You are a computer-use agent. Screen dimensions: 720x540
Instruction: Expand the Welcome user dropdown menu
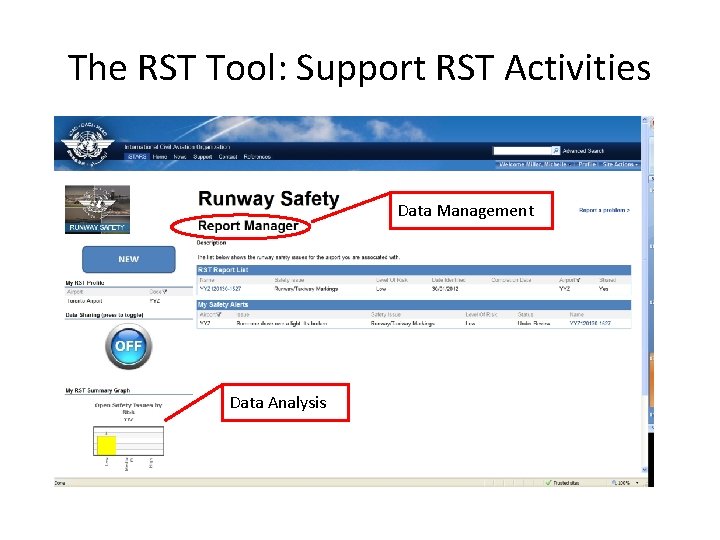[534, 164]
